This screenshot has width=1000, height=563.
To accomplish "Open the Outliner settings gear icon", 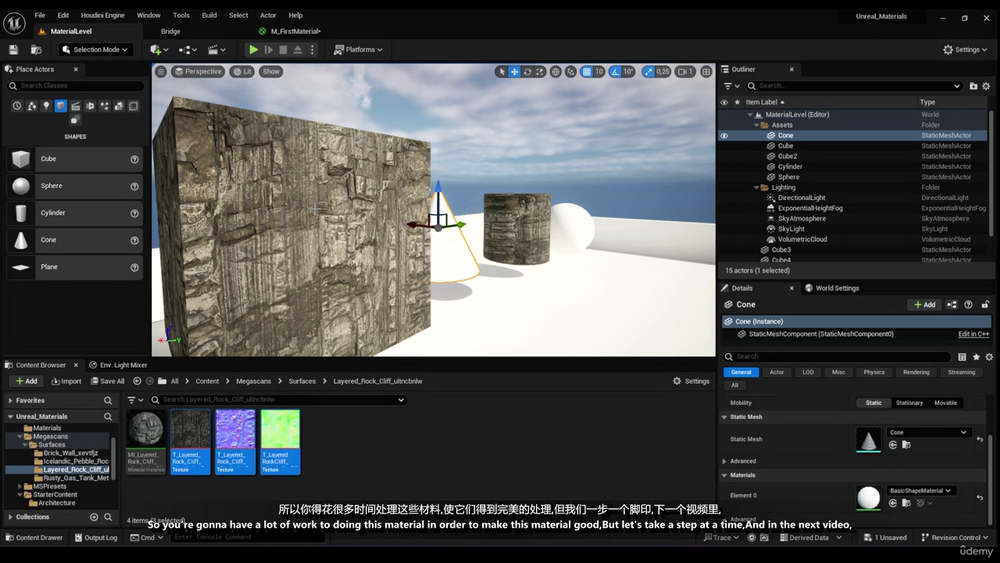I will pyautogui.click(x=986, y=85).
